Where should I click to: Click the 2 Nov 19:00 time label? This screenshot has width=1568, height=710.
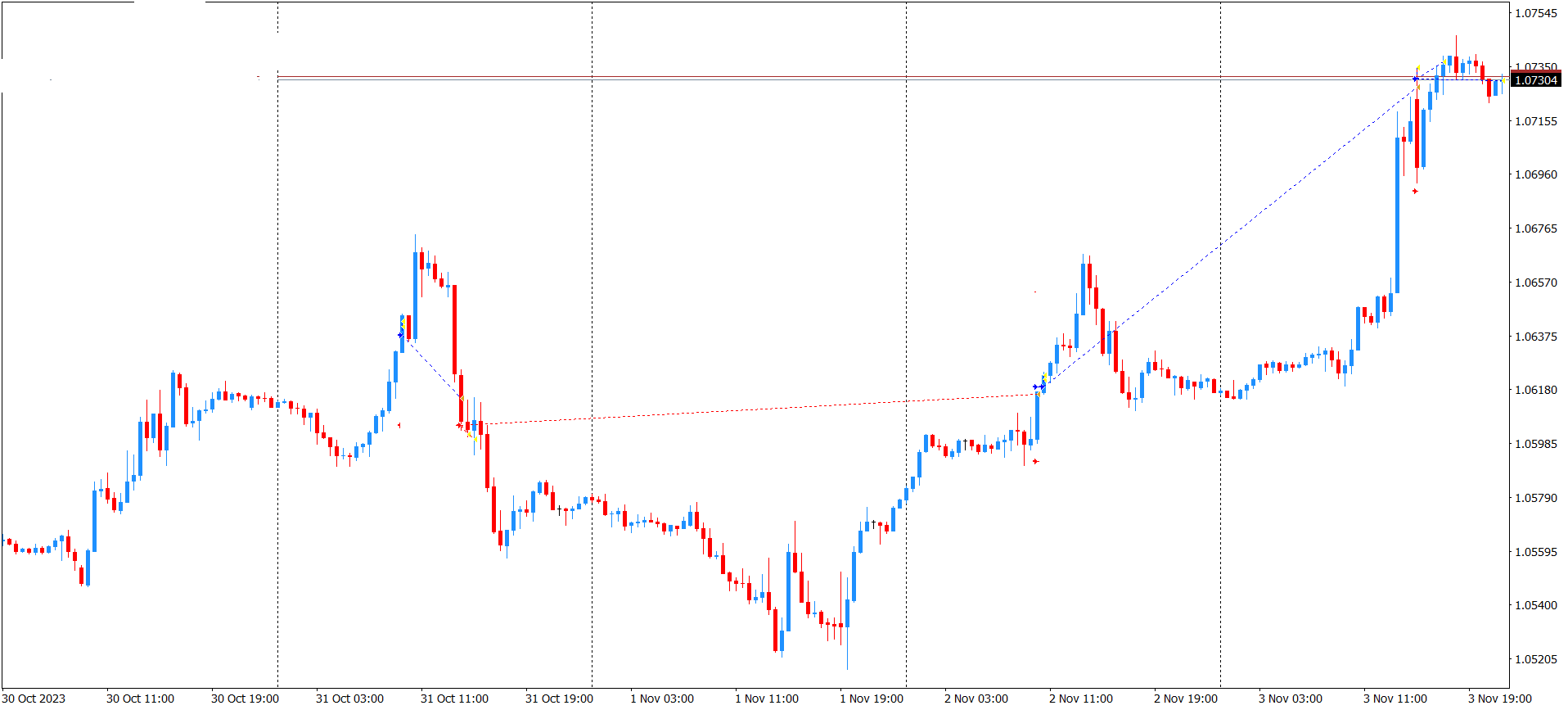(x=1186, y=699)
